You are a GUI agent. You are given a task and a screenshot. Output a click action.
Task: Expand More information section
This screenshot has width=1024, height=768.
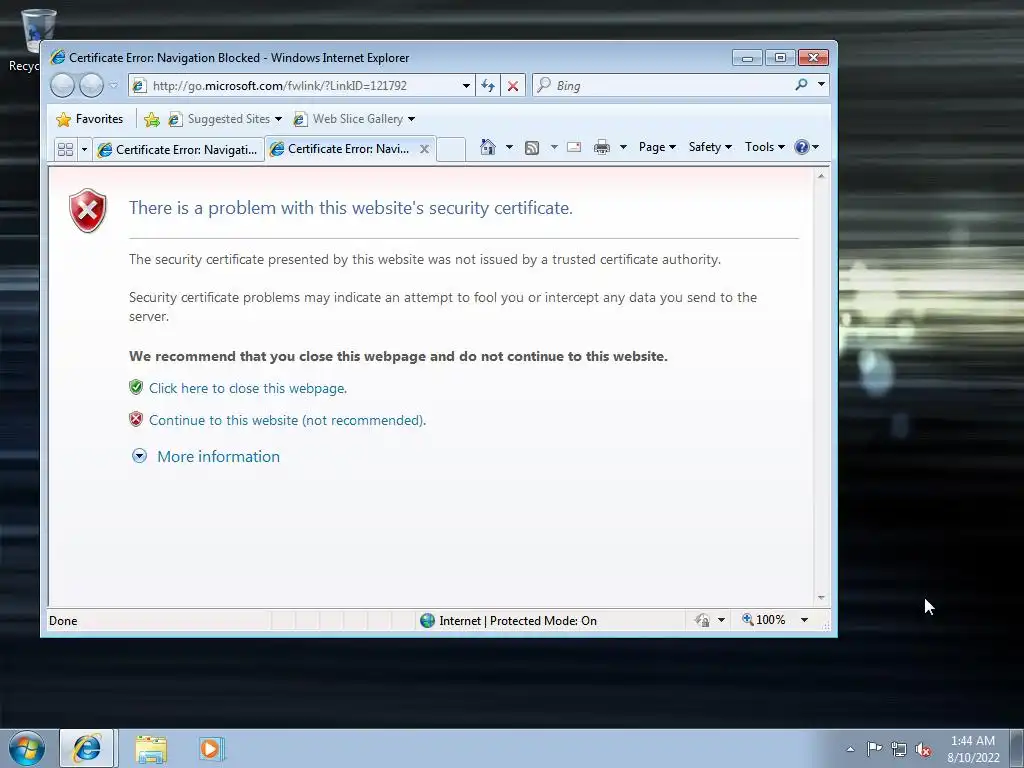(x=218, y=456)
